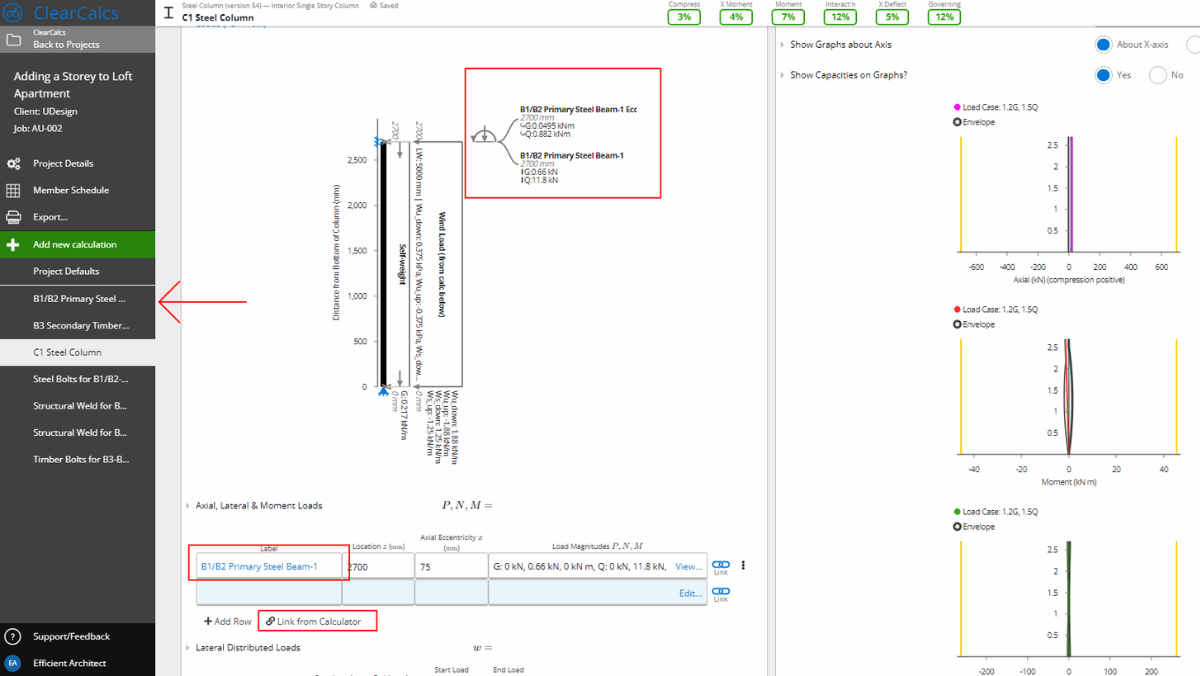The height and width of the screenshot is (676, 1200).
Task: Click the Axial Eccentricity field with value 75
Action: tap(451, 566)
